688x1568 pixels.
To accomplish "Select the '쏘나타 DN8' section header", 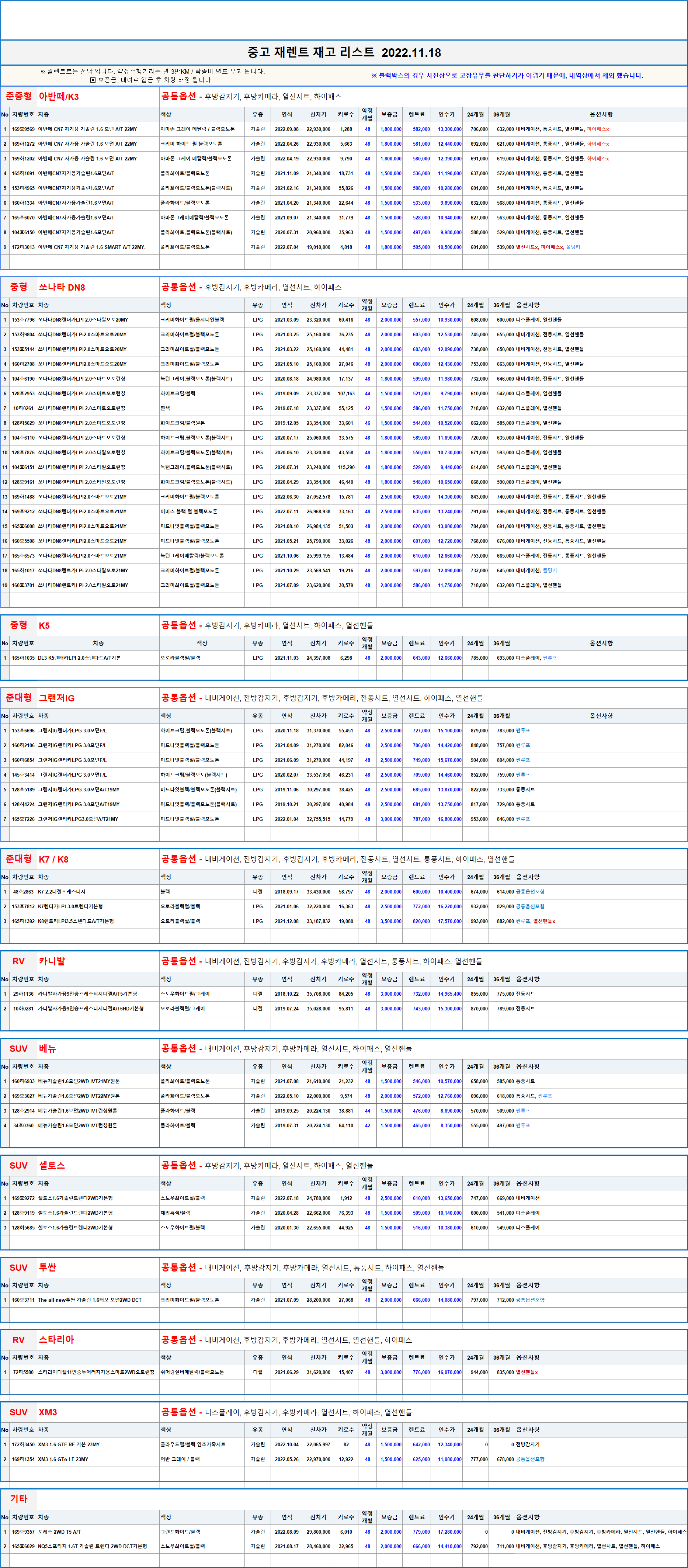I will (x=62, y=287).
